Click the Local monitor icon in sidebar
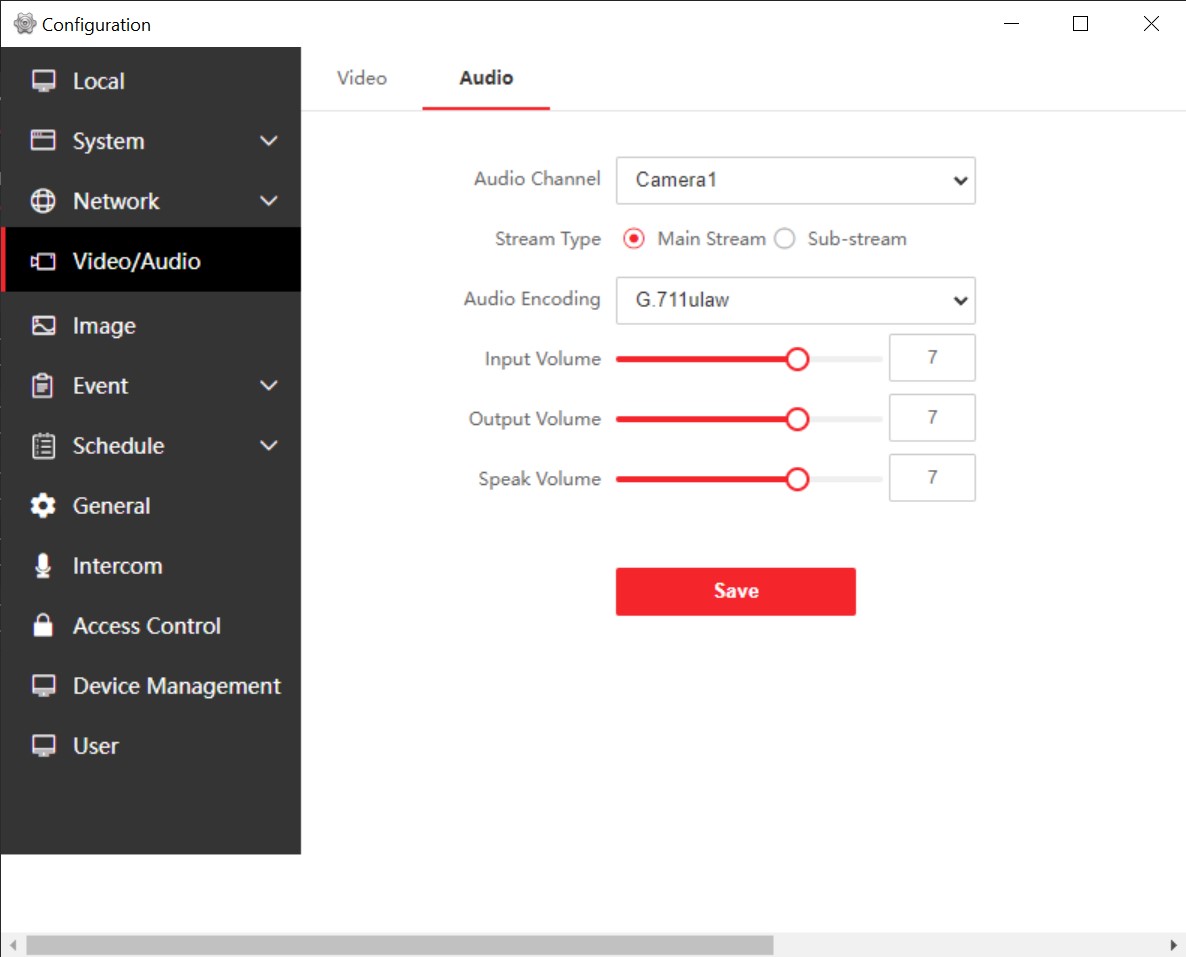The image size is (1186, 957). (x=43, y=80)
